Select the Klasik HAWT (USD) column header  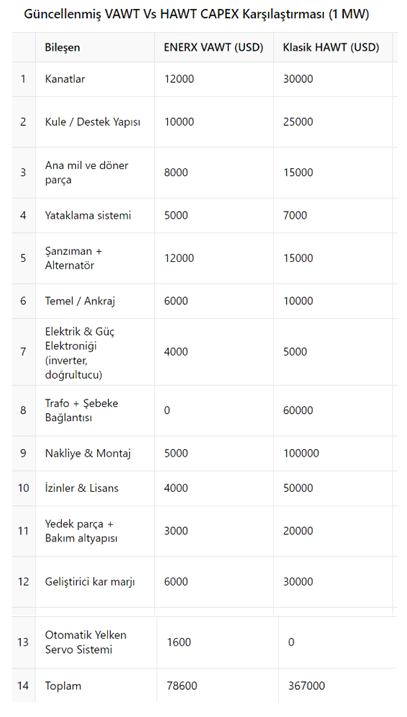[333, 47]
